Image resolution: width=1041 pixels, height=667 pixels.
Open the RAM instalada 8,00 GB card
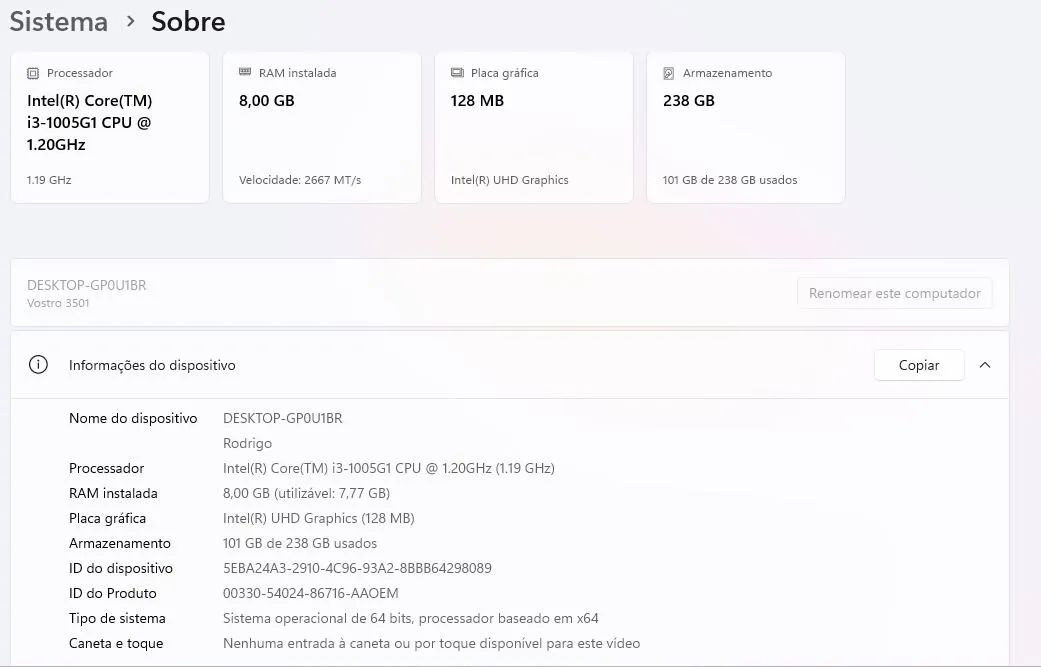(322, 127)
